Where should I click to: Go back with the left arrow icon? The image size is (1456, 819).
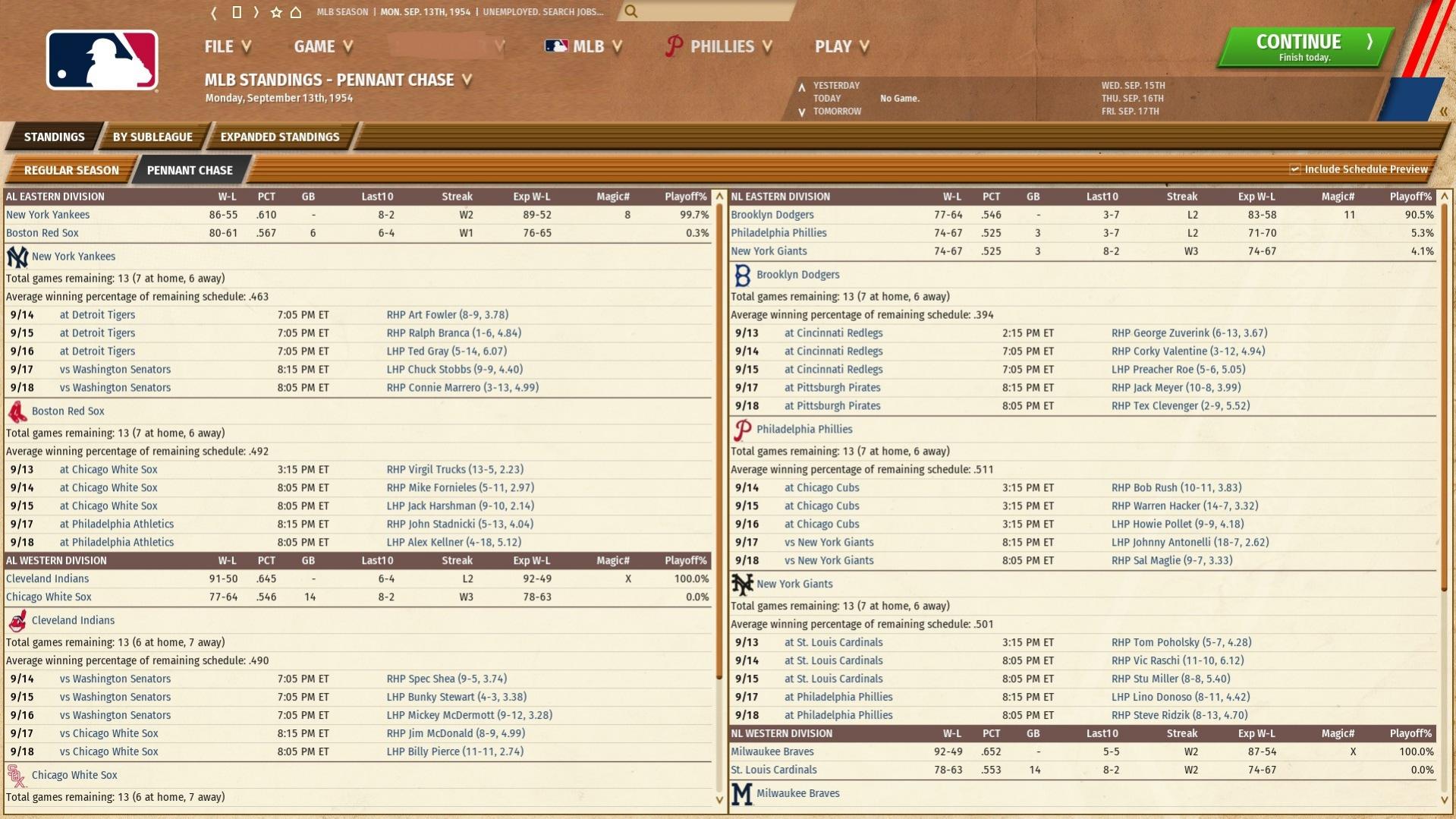(214, 12)
